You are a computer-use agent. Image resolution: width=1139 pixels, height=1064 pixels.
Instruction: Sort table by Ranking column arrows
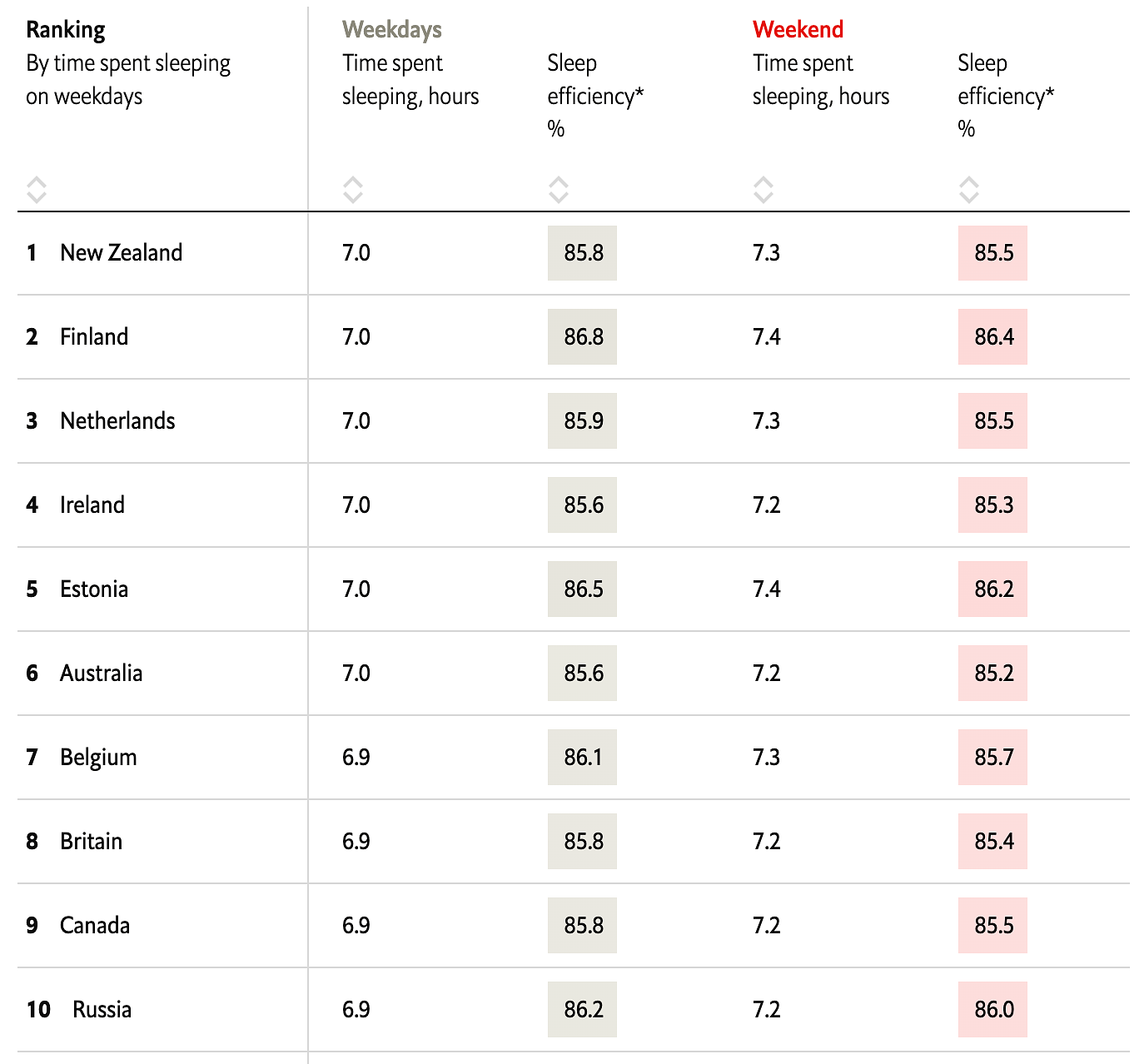[x=36, y=190]
